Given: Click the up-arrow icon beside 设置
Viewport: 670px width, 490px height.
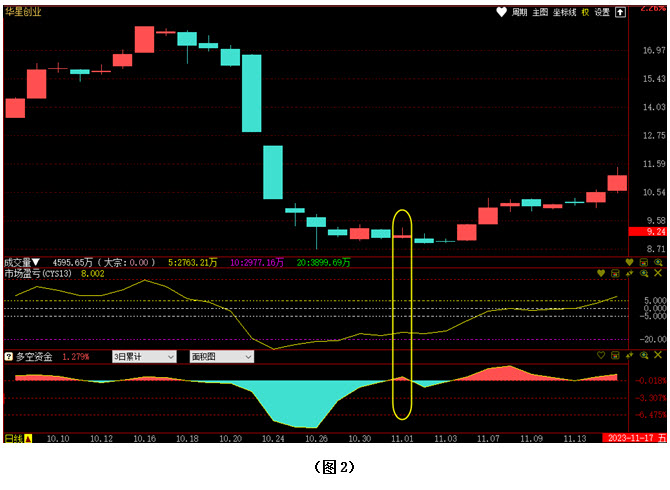Looking at the screenshot, I should (x=621, y=13).
